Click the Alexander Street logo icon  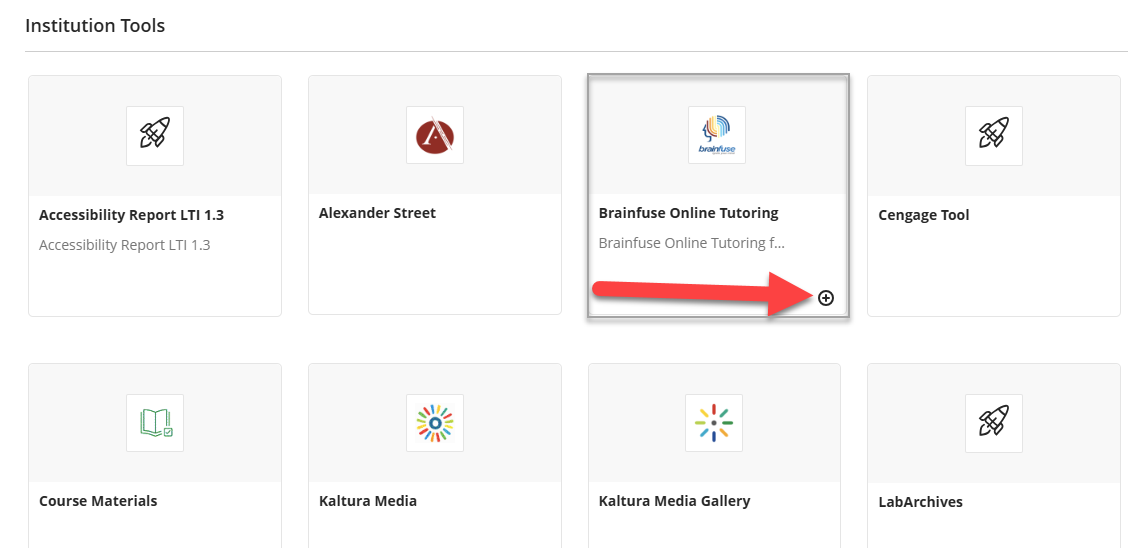435,135
